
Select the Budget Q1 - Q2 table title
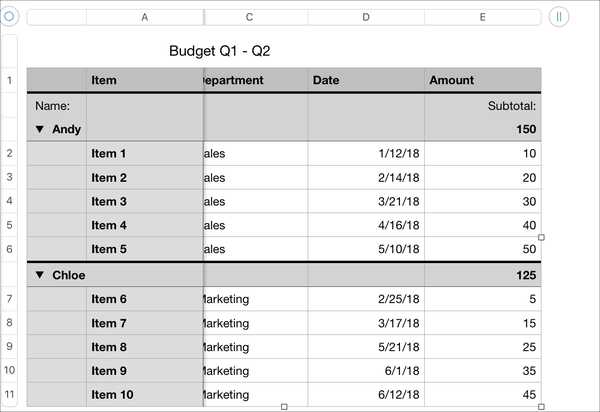220,51
